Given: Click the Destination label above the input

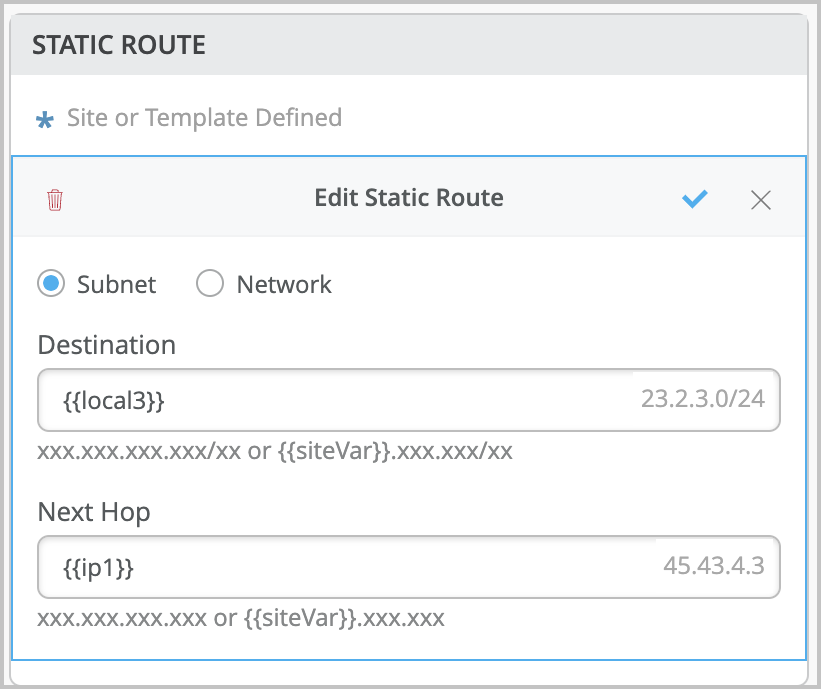Looking at the screenshot, I should click(106, 345).
